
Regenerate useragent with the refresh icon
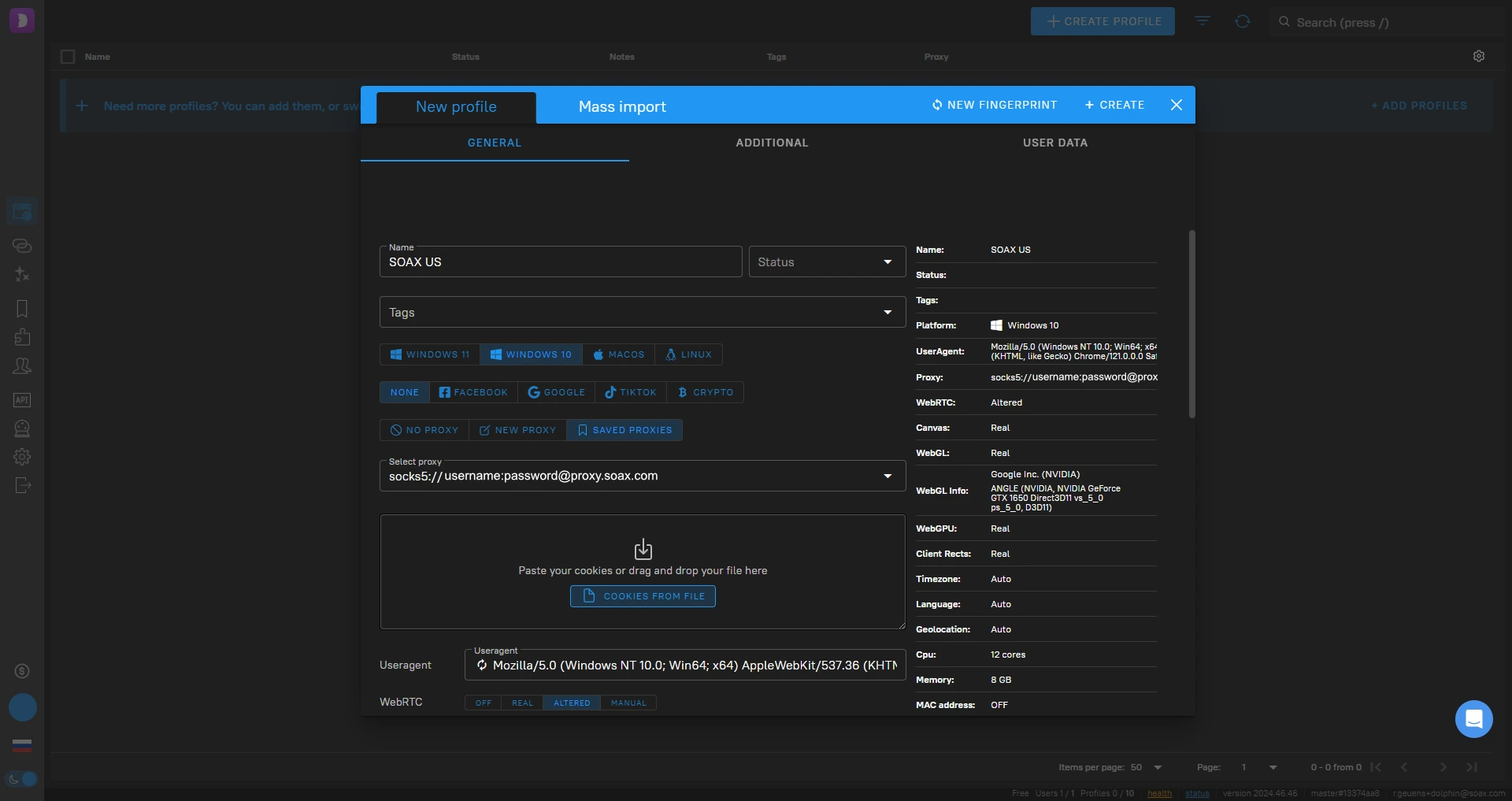point(482,666)
